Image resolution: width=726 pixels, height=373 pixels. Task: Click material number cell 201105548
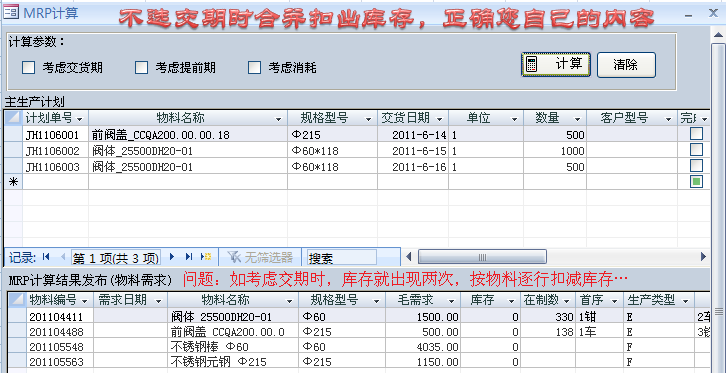(60, 347)
